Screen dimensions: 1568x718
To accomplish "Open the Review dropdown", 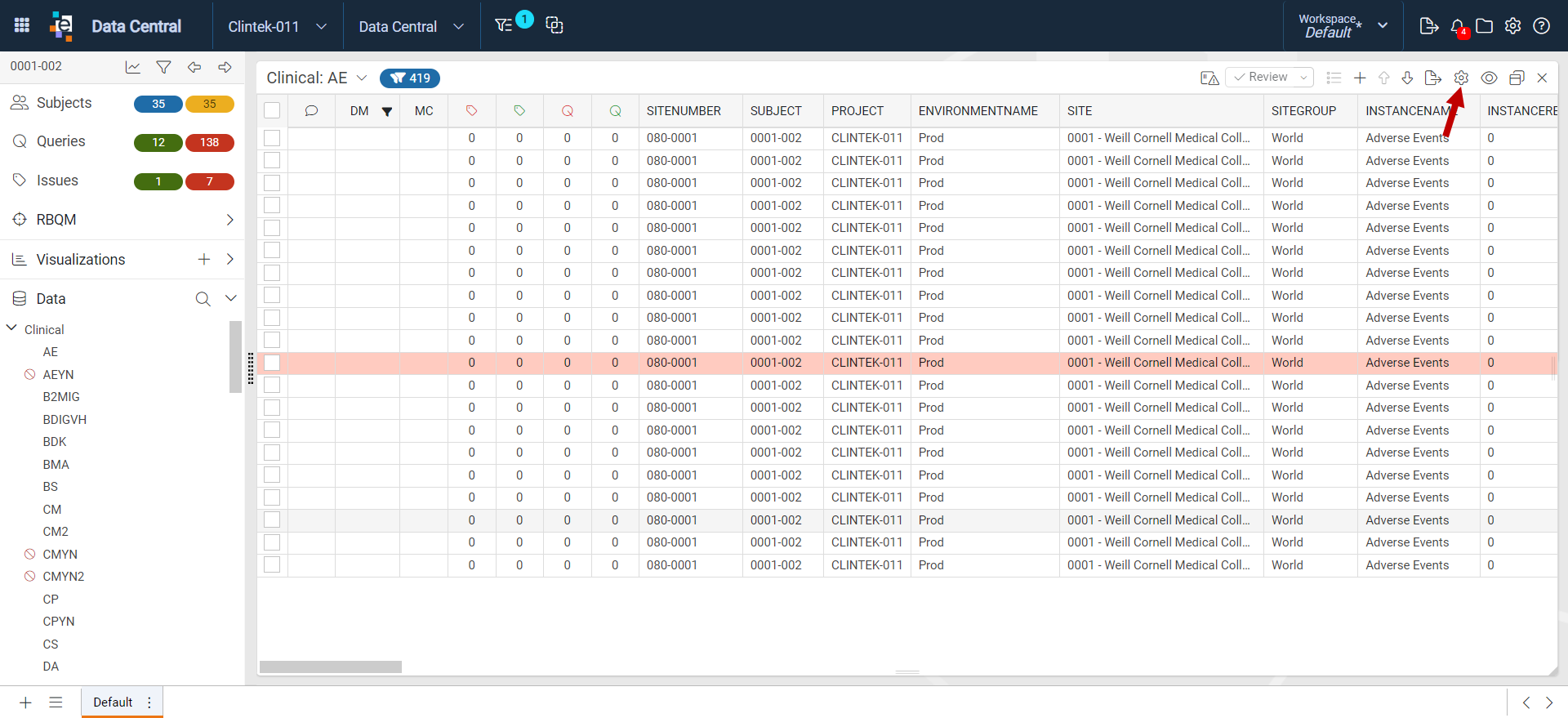I will tap(1269, 77).
